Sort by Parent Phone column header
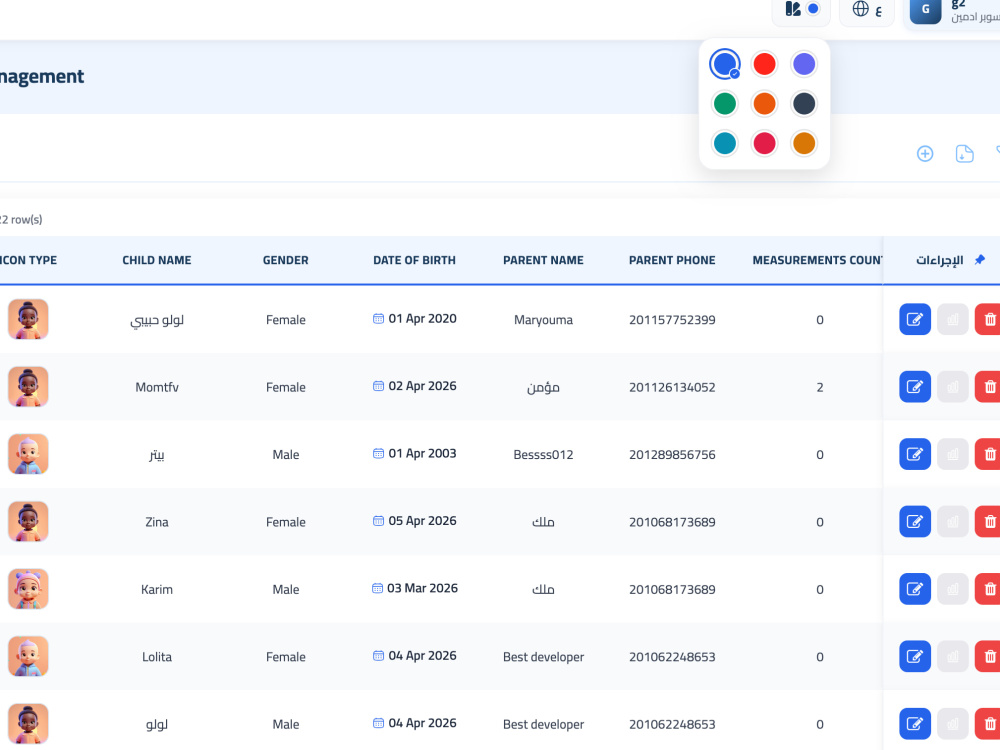The image size is (1000, 750). (672, 260)
